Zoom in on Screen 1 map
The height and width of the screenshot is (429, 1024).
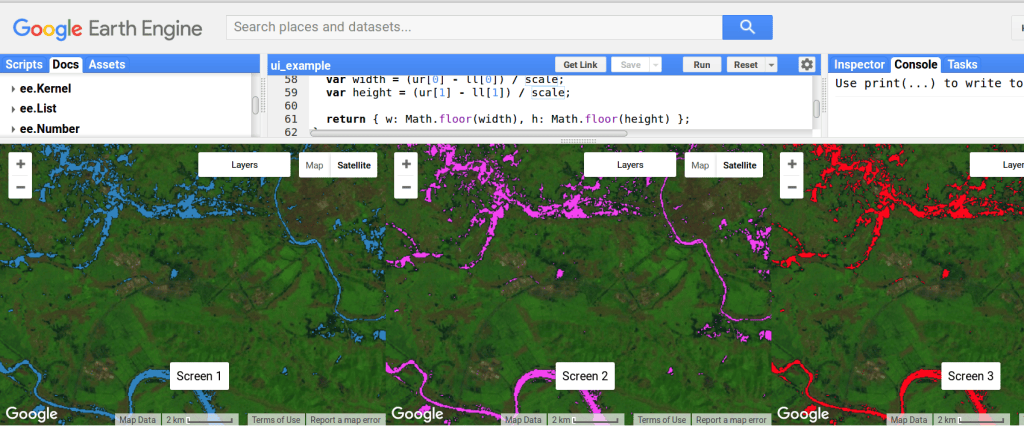pos(20,165)
